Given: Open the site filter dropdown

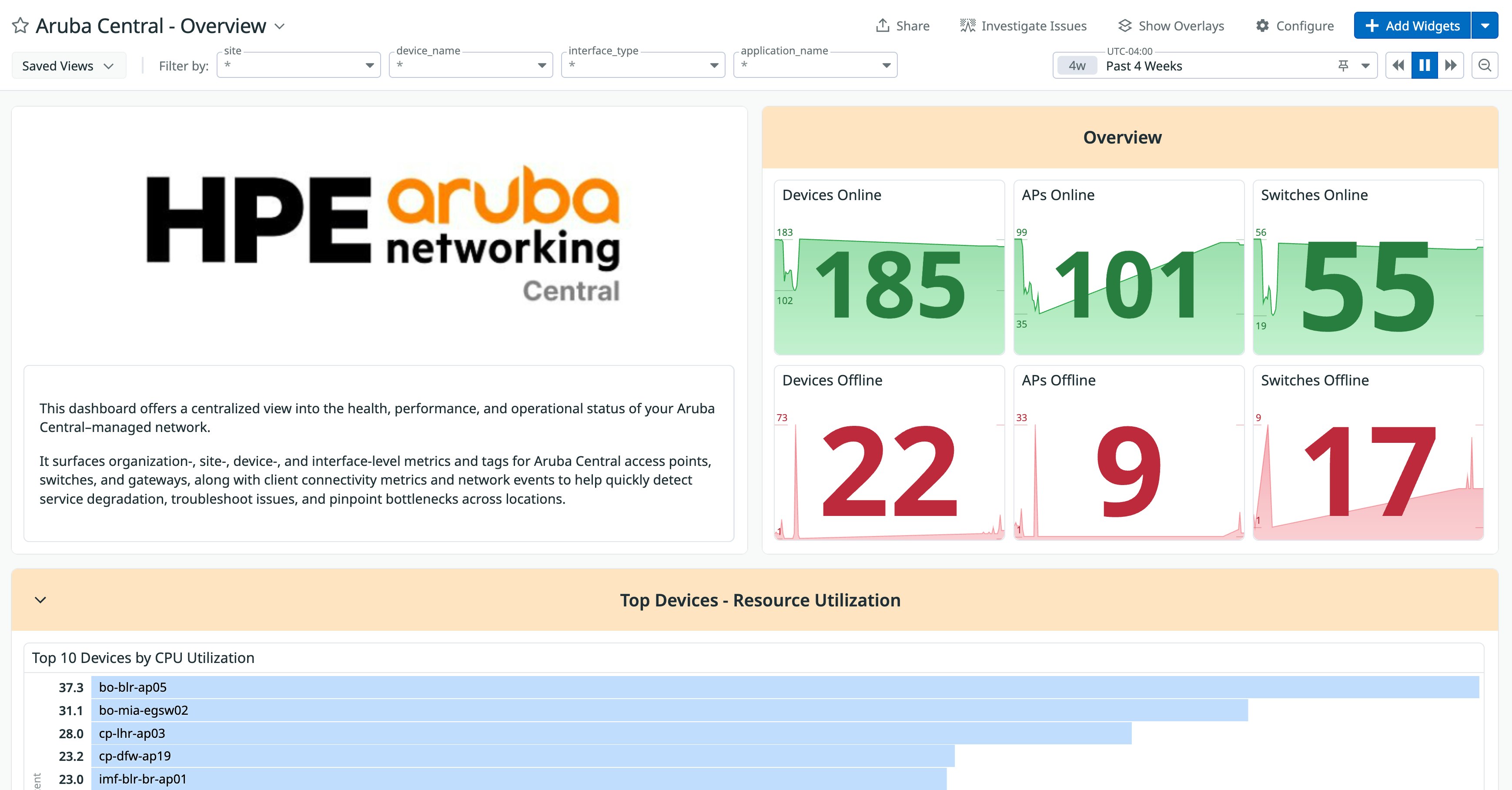Looking at the screenshot, I should pos(369,65).
